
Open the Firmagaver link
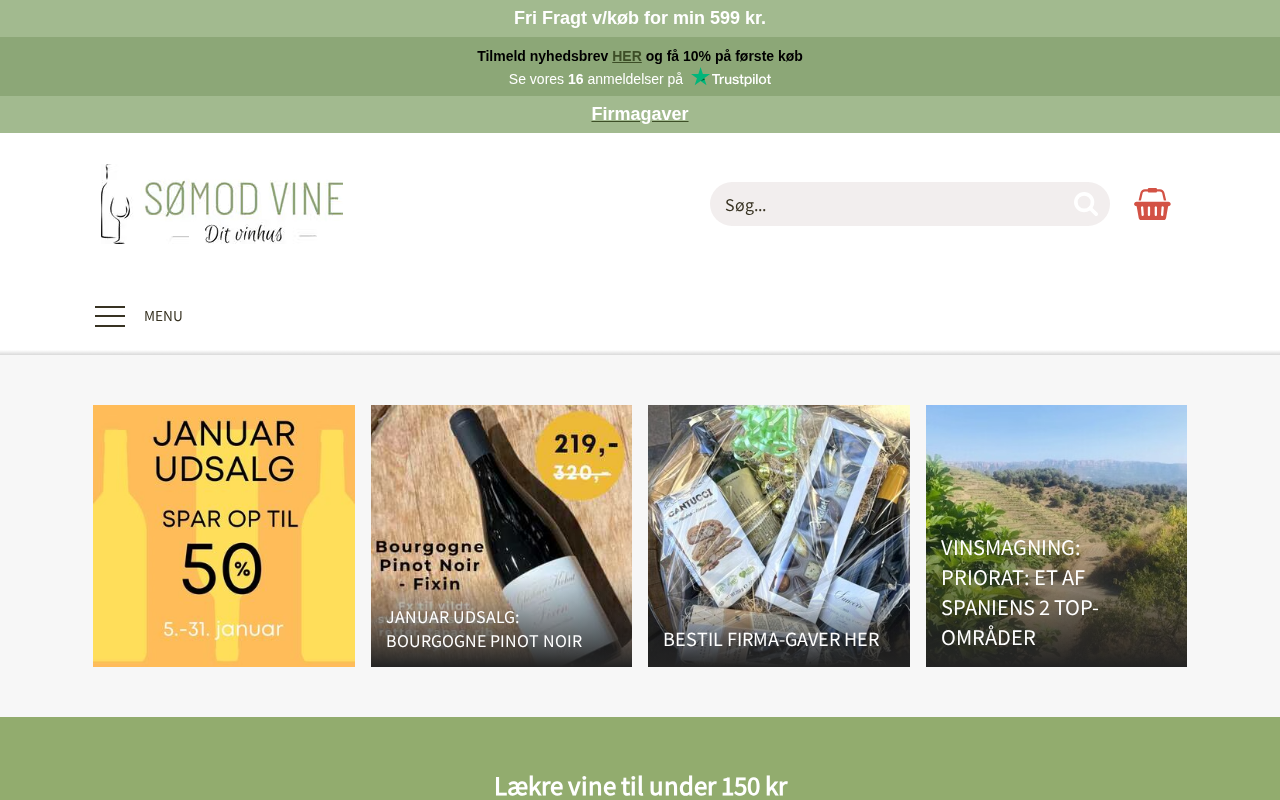(x=640, y=114)
